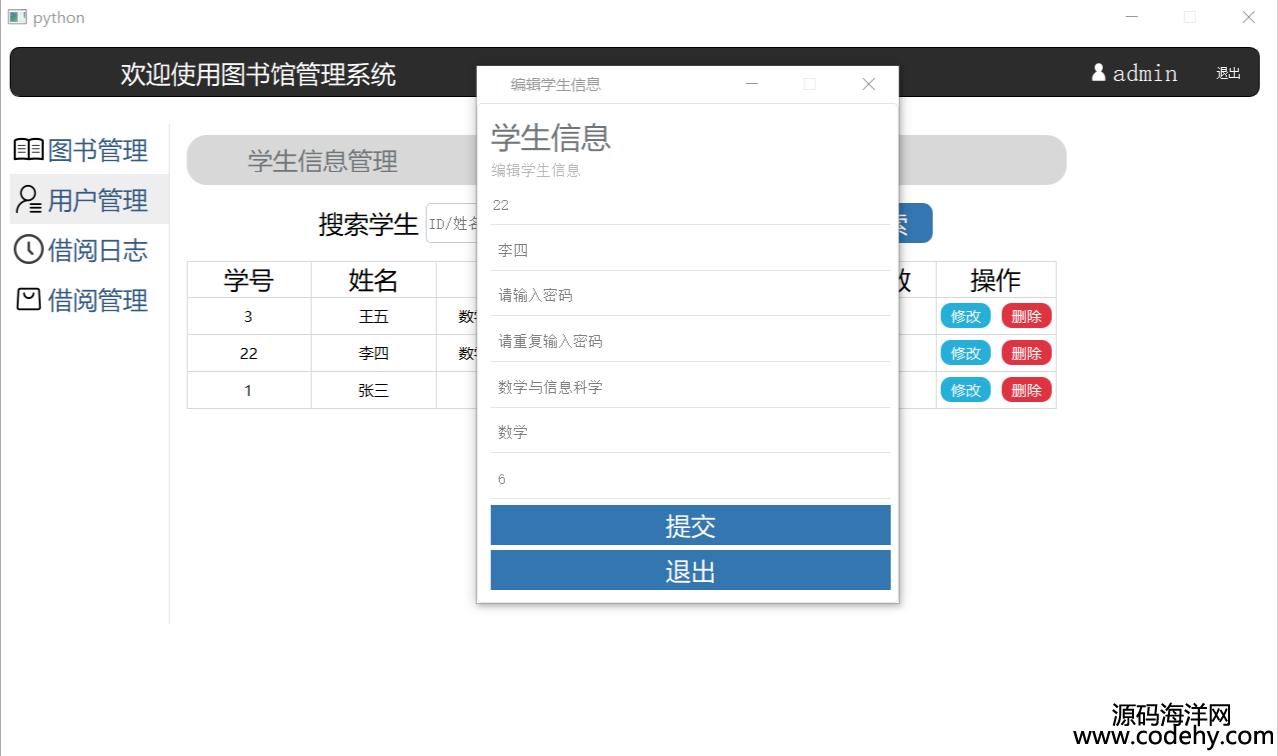The width and height of the screenshot is (1278, 756).
Task: Minimize the 编辑学生信息 dialog
Action: point(752,84)
